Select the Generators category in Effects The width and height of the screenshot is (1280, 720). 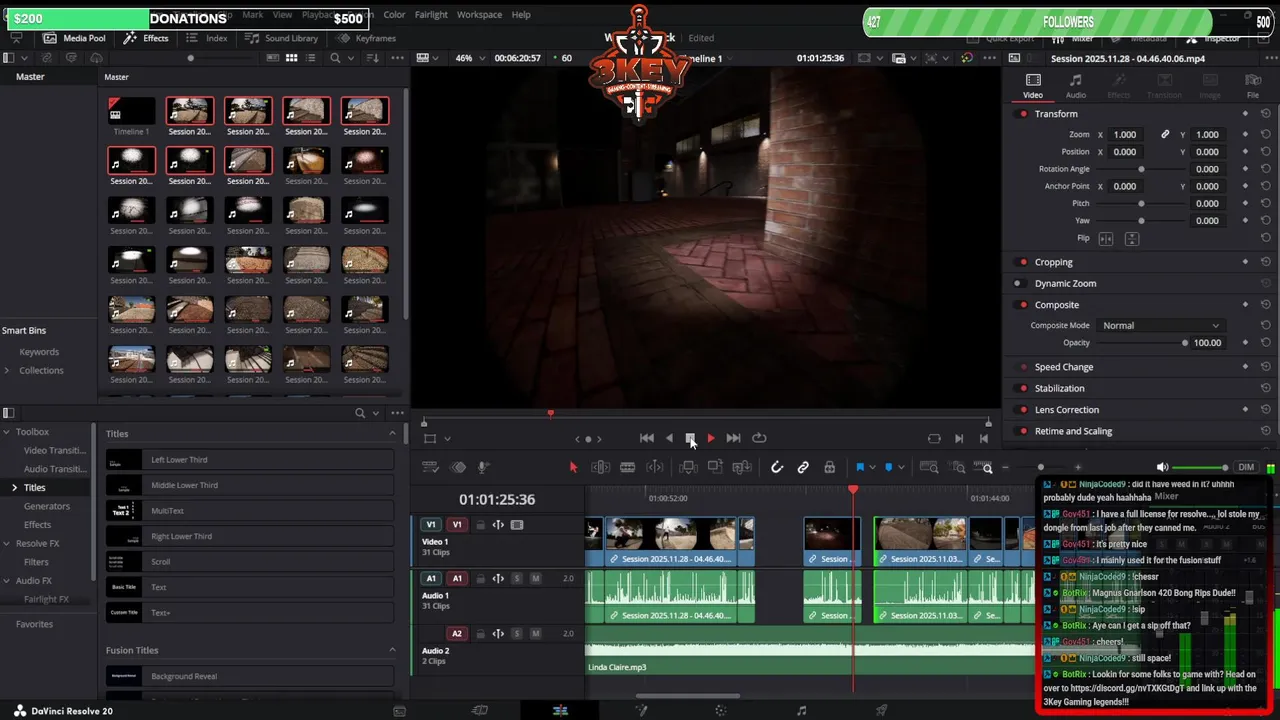pos(47,506)
